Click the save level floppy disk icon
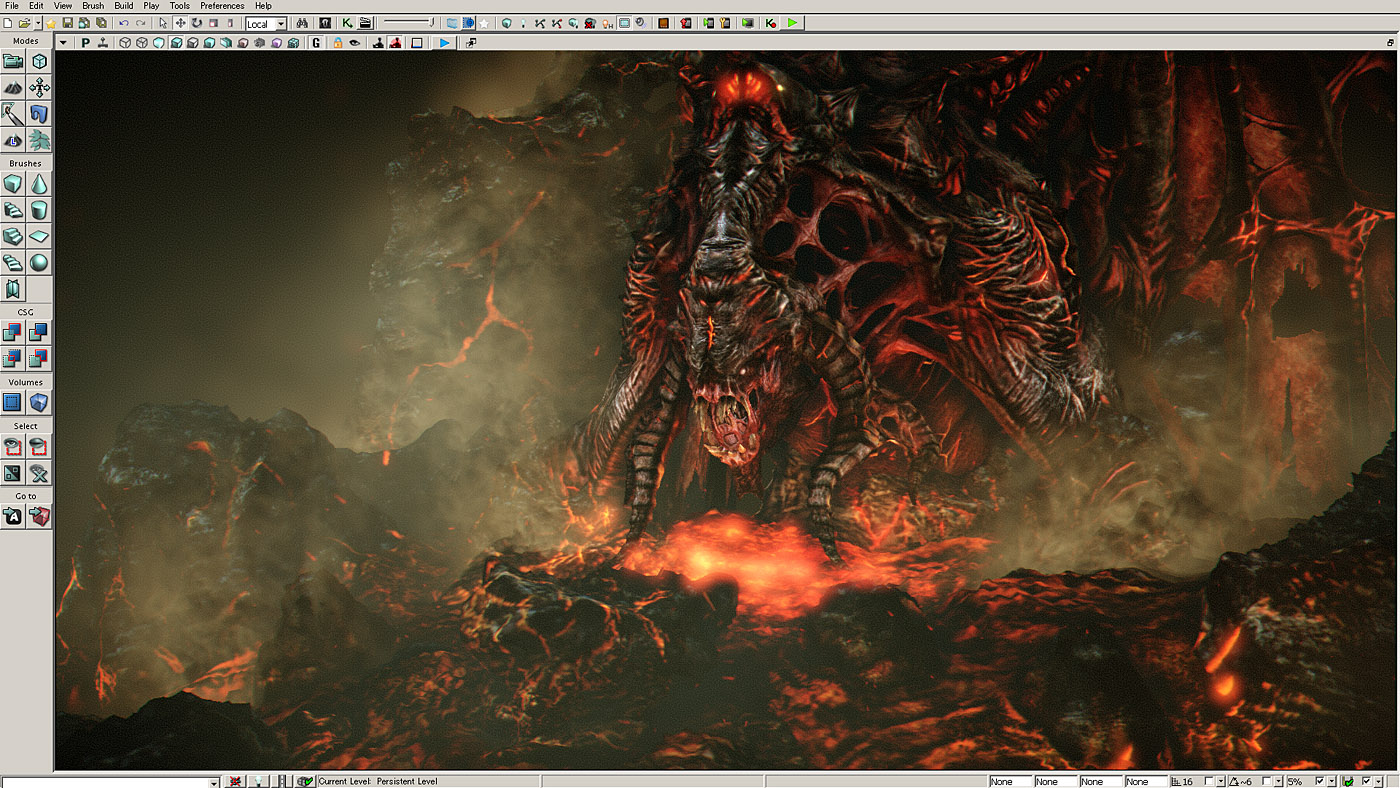Image resolution: width=1400 pixels, height=788 pixels. pyautogui.click(x=67, y=23)
